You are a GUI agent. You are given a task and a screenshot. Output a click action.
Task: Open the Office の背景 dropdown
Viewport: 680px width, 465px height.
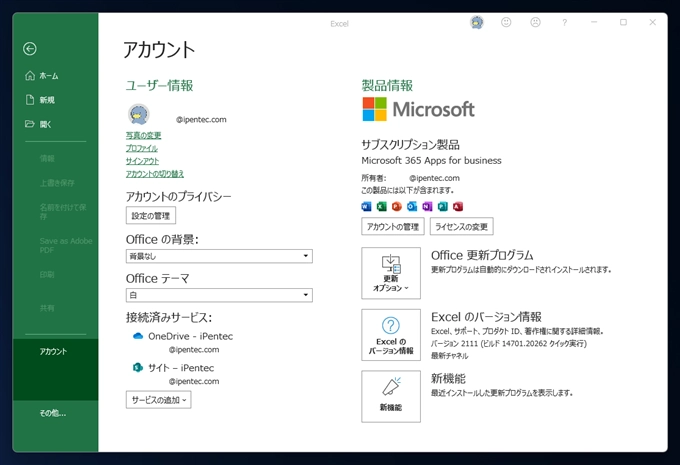tap(219, 256)
